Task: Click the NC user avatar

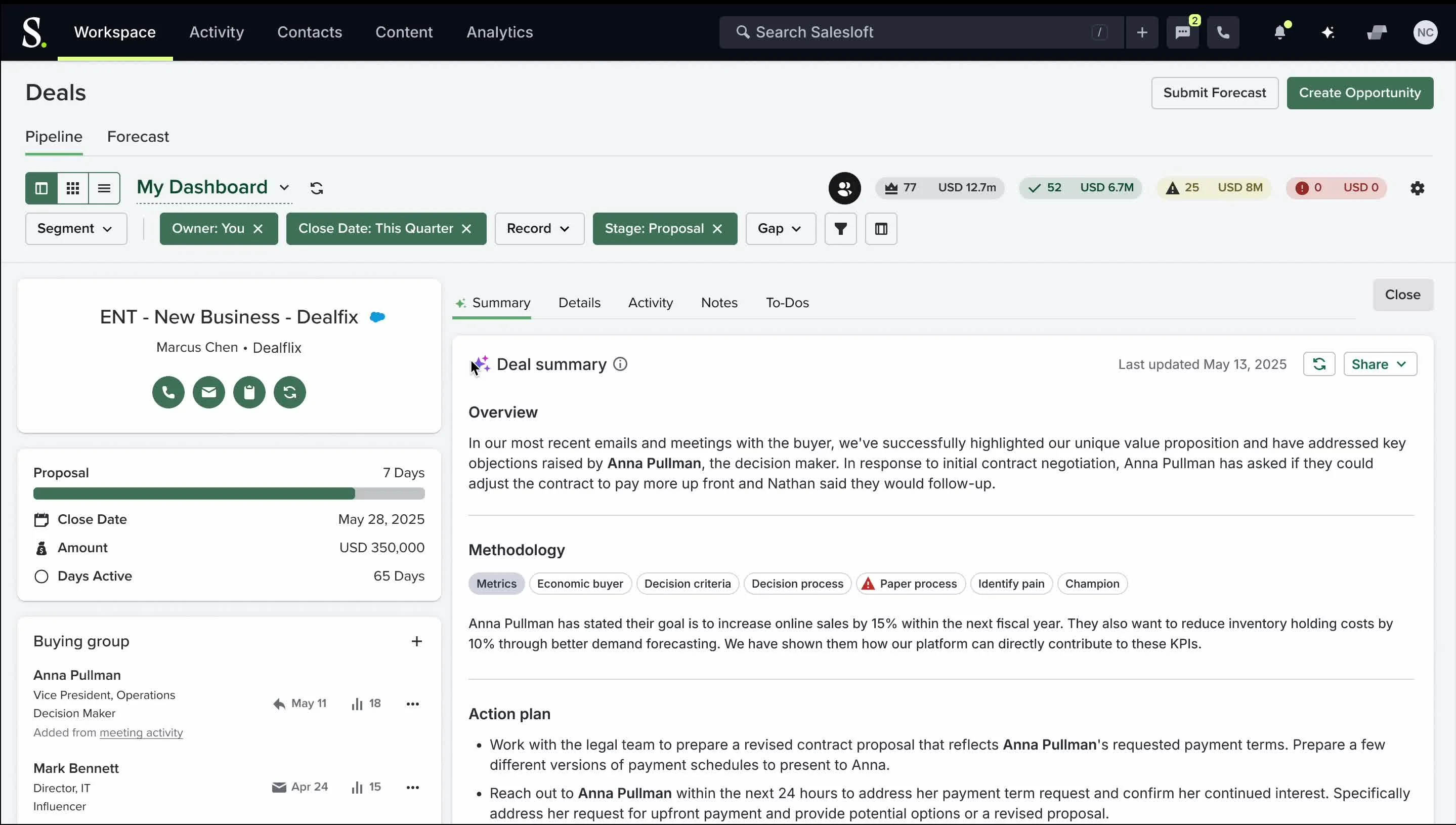Action: [x=1425, y=32]
